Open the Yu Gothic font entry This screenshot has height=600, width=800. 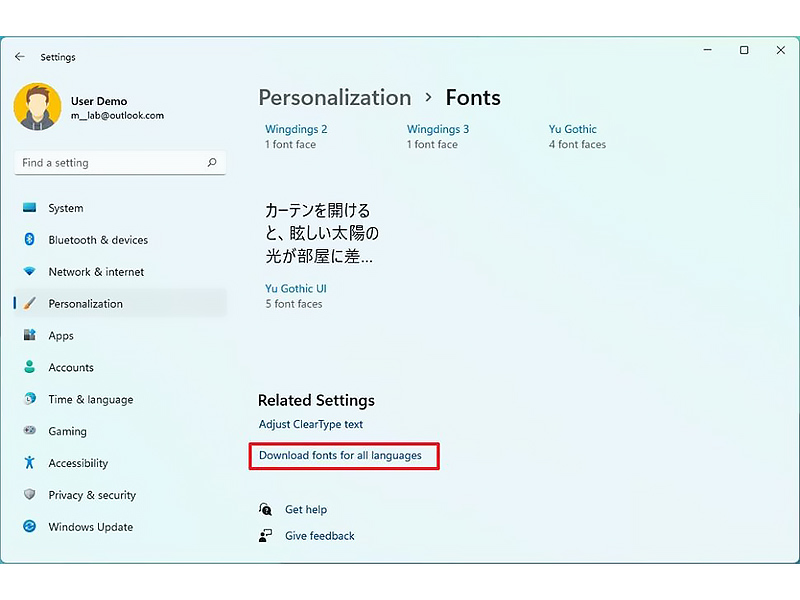click(x=572, y=129)
